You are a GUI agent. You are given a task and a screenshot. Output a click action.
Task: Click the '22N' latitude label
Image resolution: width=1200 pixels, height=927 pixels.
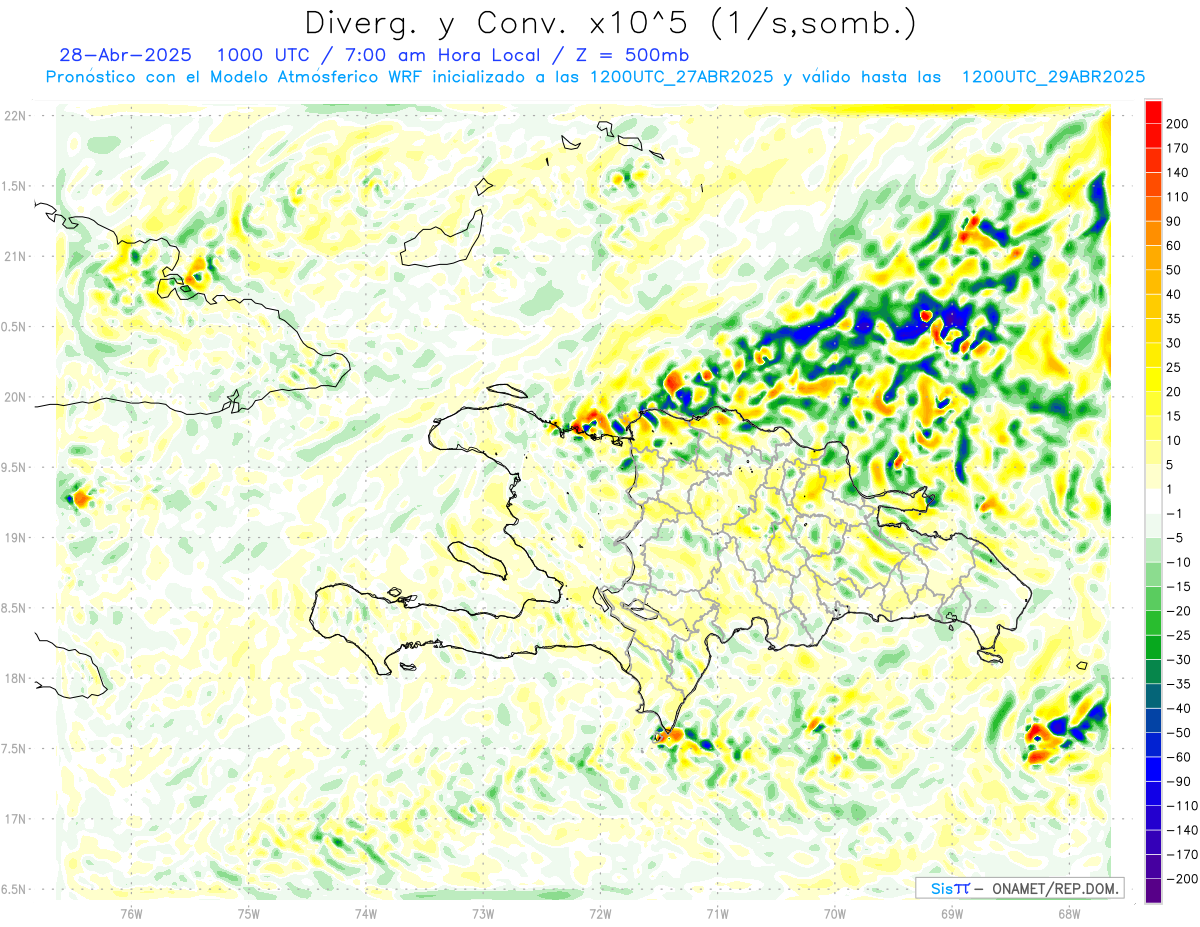(x=15, y=116)
